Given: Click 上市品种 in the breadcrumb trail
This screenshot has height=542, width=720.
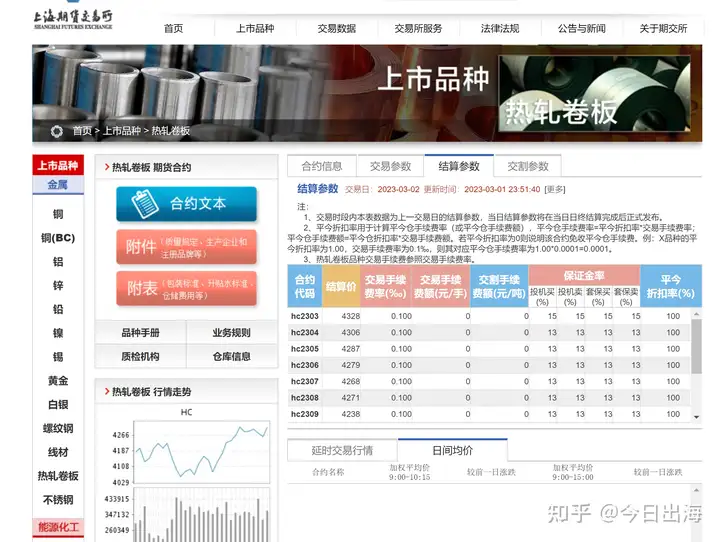Looking at the screenshot, I should click(x=121, y=131).
